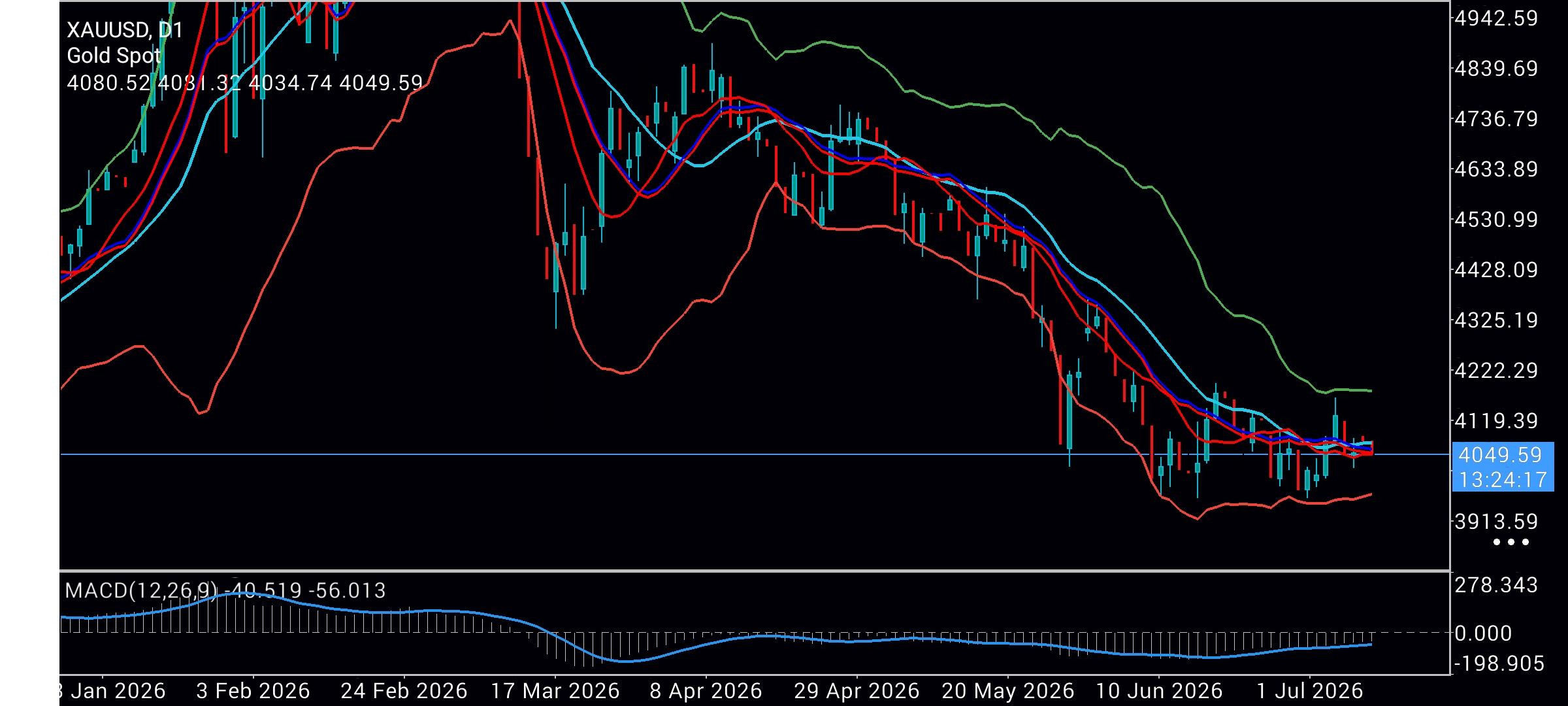Click price scale value 4325.19
The image size is (1568, 706).
click(x=1495, y=320)
